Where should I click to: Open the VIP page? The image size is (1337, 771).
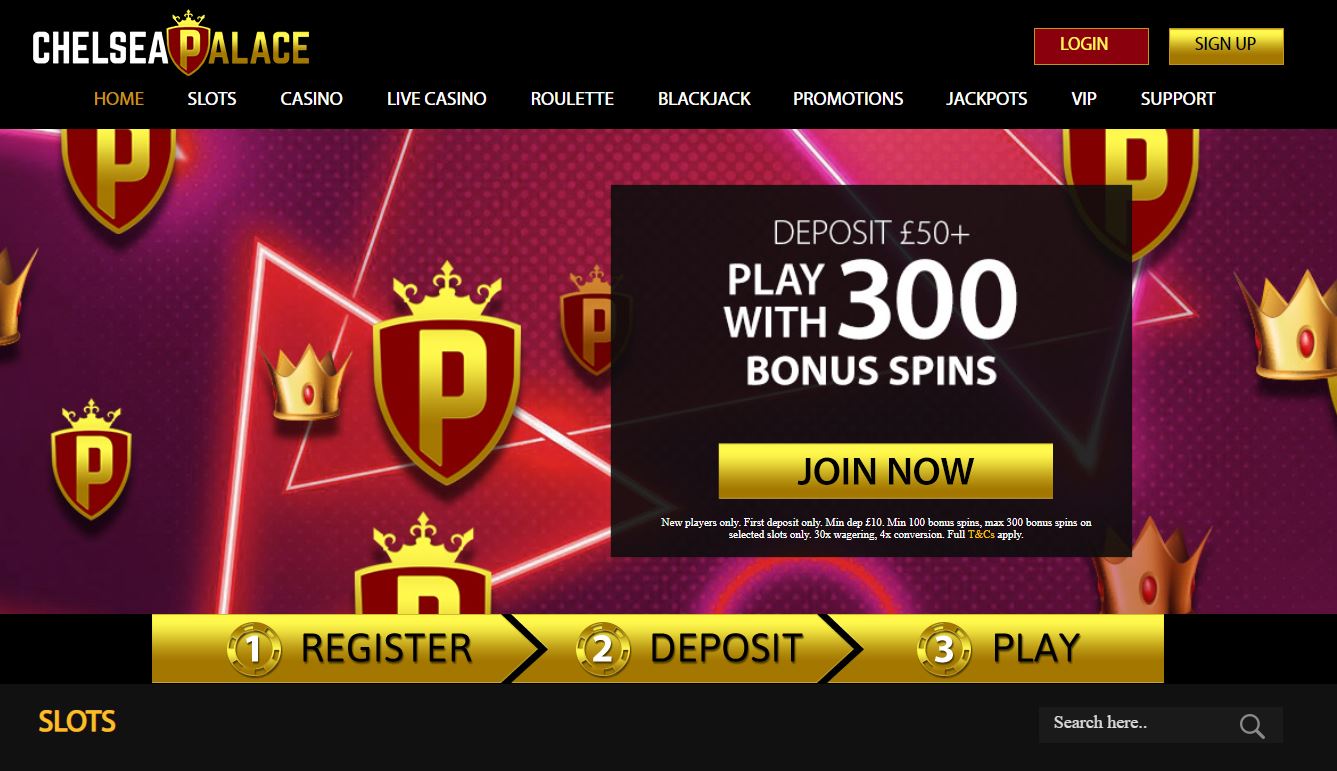coord(1084,99)
